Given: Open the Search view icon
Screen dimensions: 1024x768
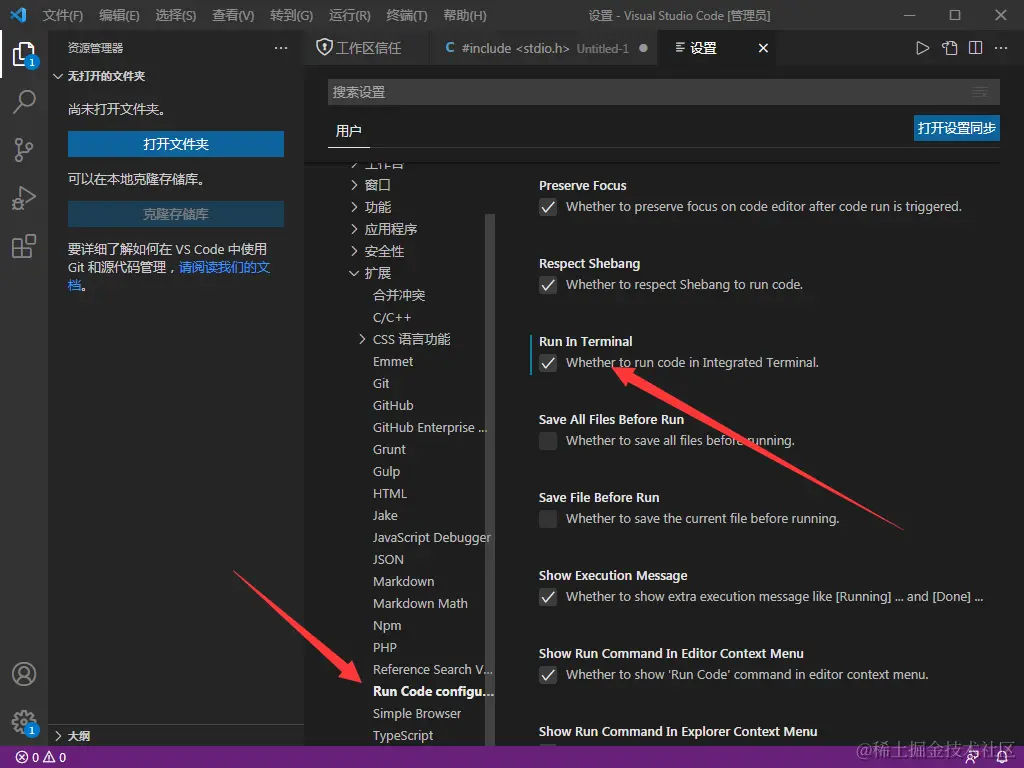Looking at the screenshot, I should [x=24, y=101].
